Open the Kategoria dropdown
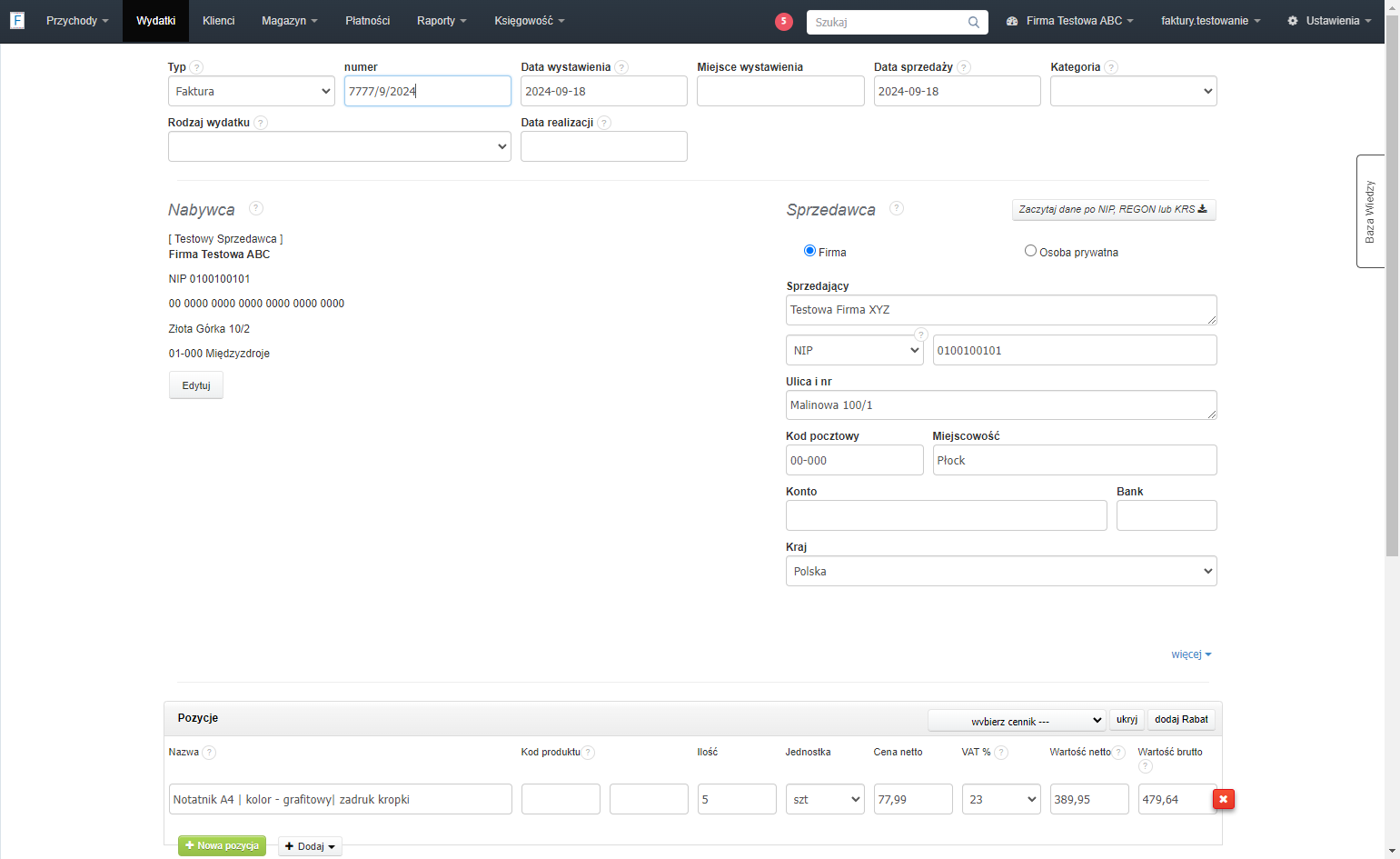Screen dimensions: 1400x859 pos(1134,91)
